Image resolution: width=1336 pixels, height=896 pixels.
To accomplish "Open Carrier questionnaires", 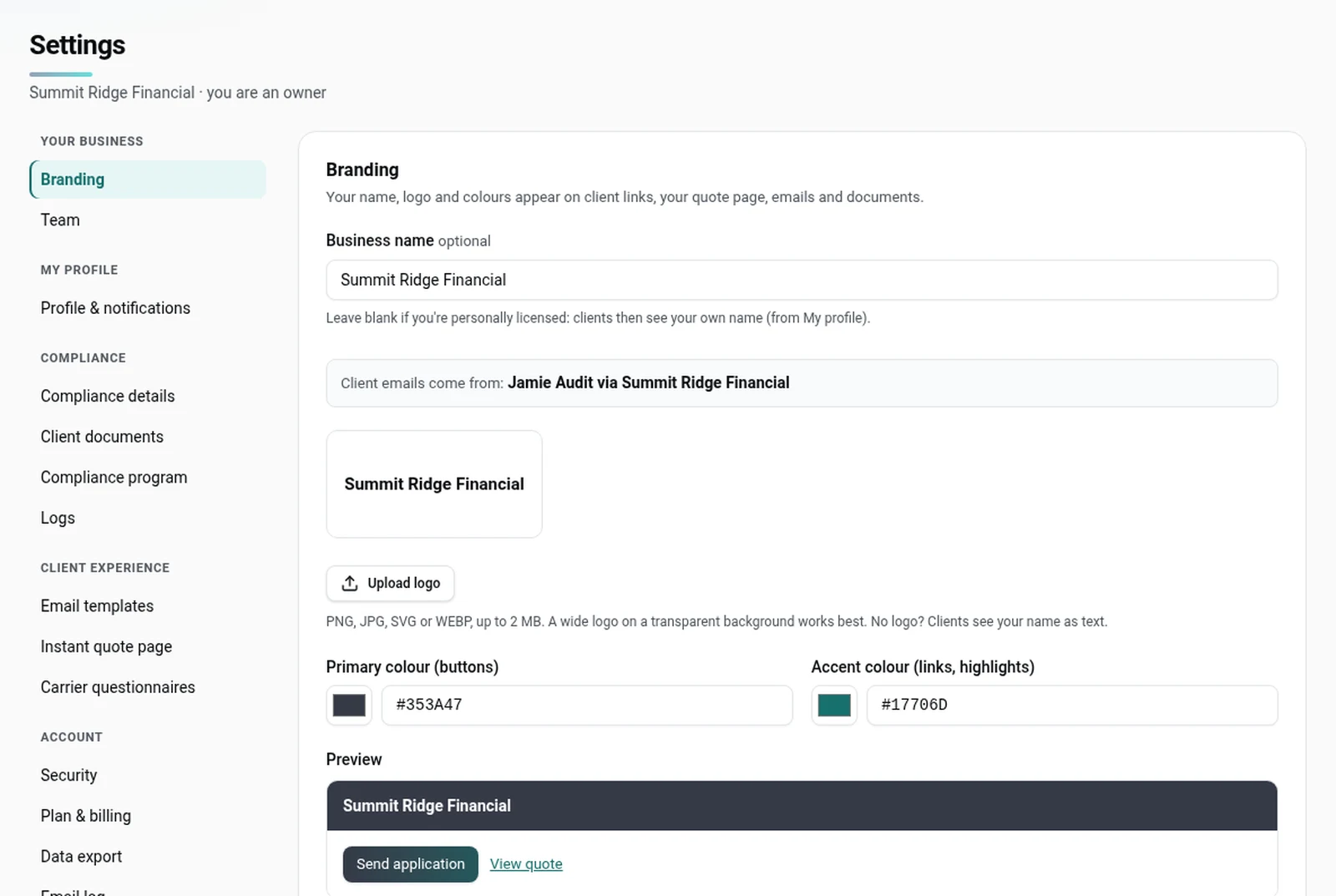I will (x=148, y=687).
